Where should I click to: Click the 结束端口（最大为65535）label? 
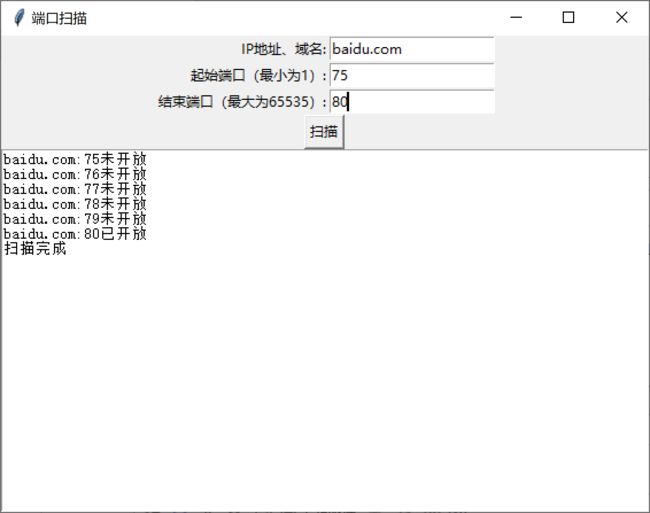243,102
